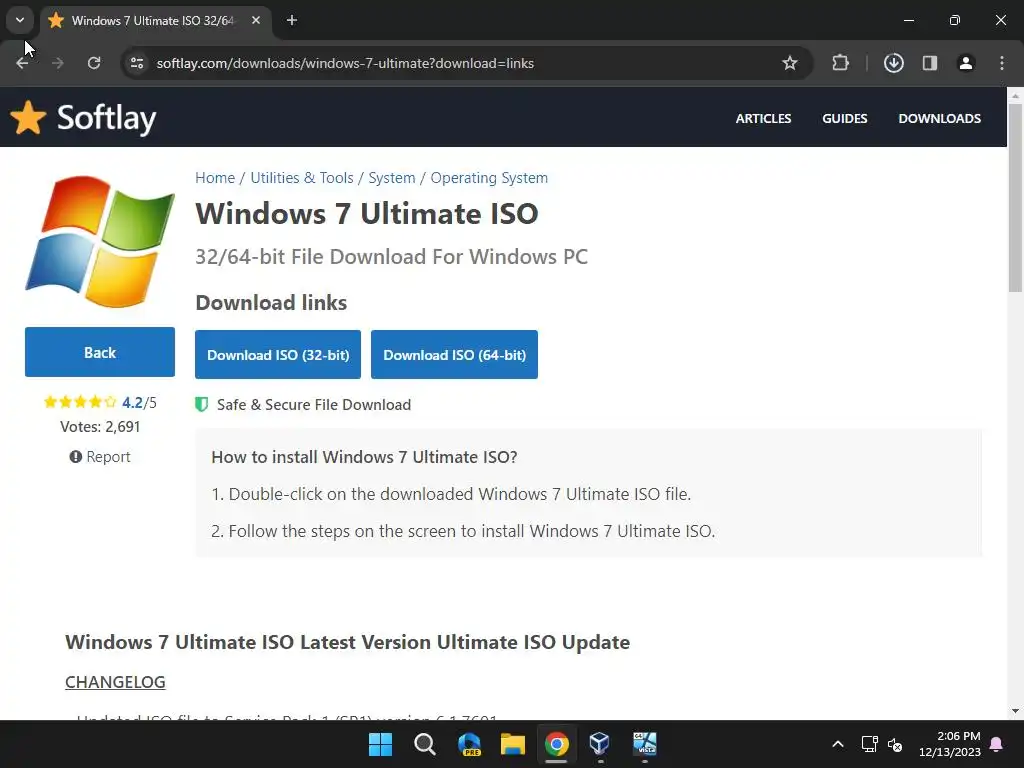Viewport: 1024px width, 768px height.
Task: Open File Explorer from the taskbar
Action: click(513, 744)
